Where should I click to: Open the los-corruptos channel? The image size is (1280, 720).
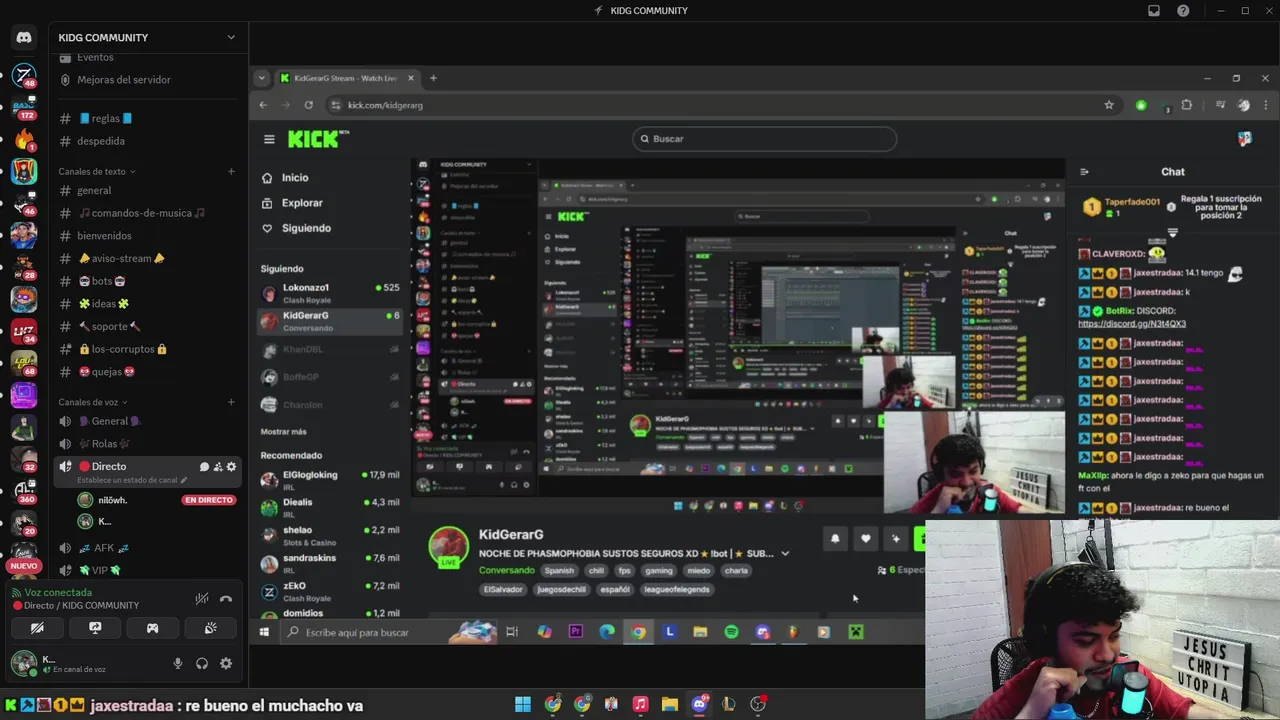pos(122,349)
